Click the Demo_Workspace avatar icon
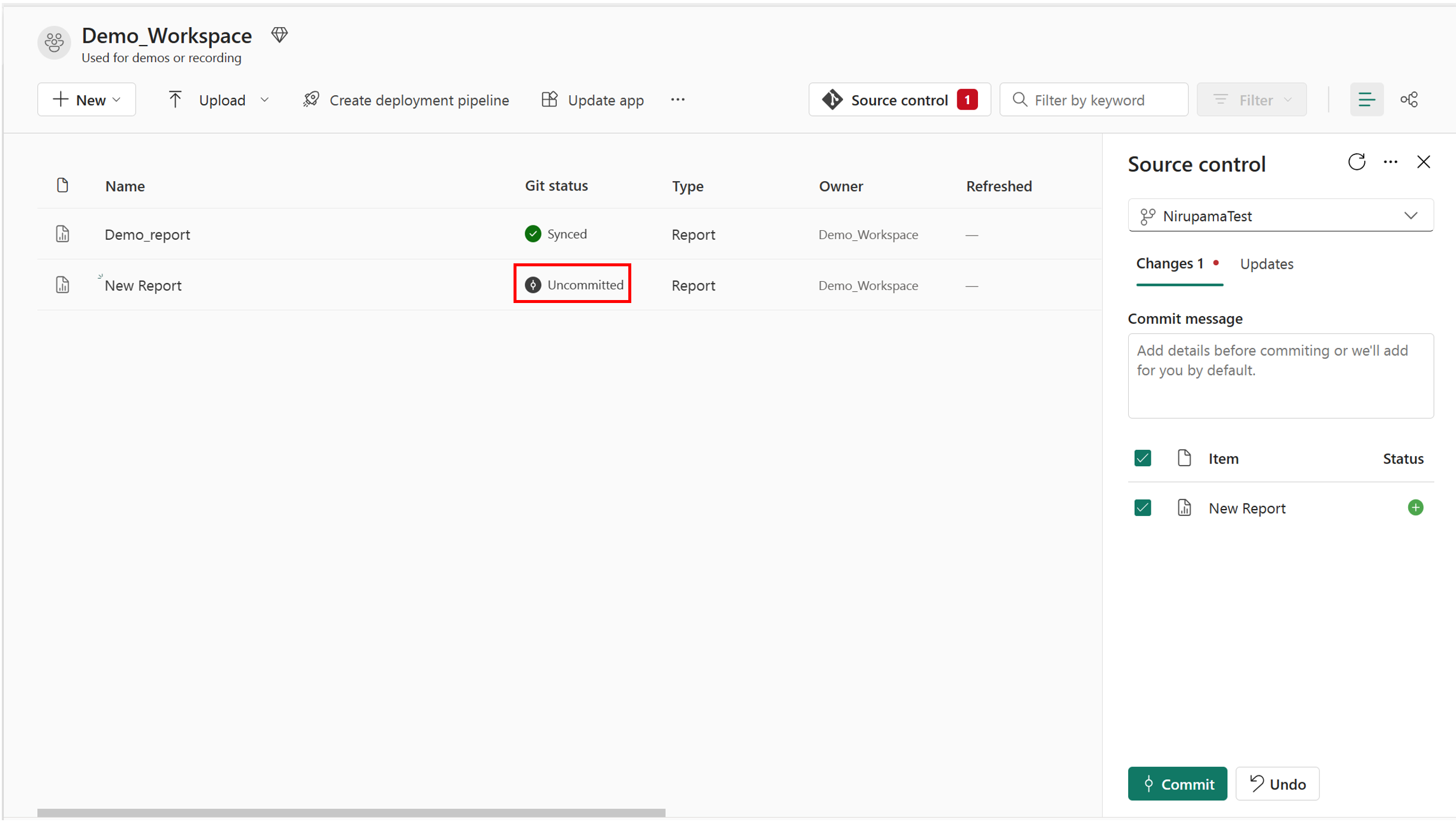Image resolution: width=1456 pixels, height=822 pixels. point(54,43)
